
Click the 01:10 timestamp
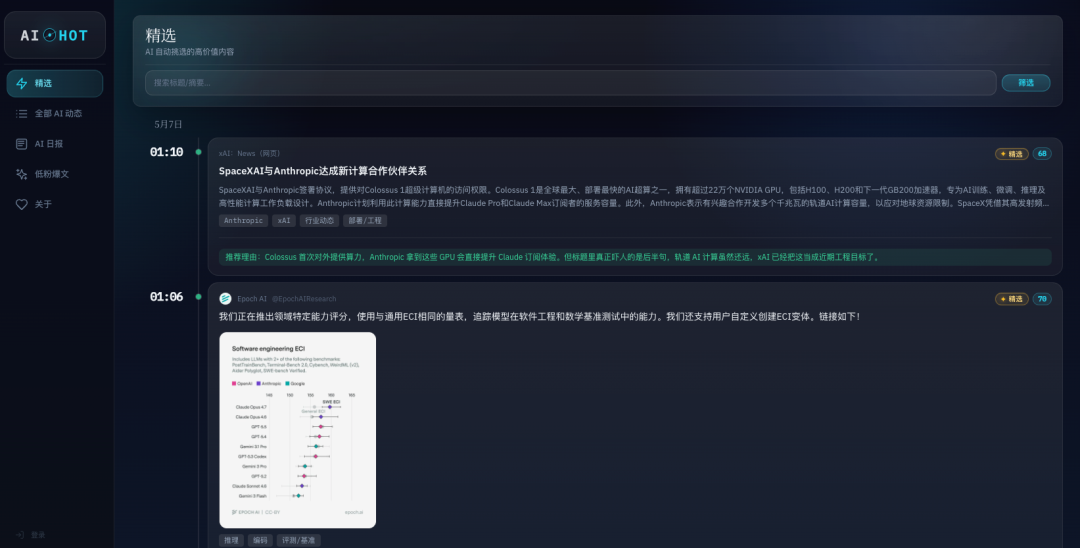167,152
